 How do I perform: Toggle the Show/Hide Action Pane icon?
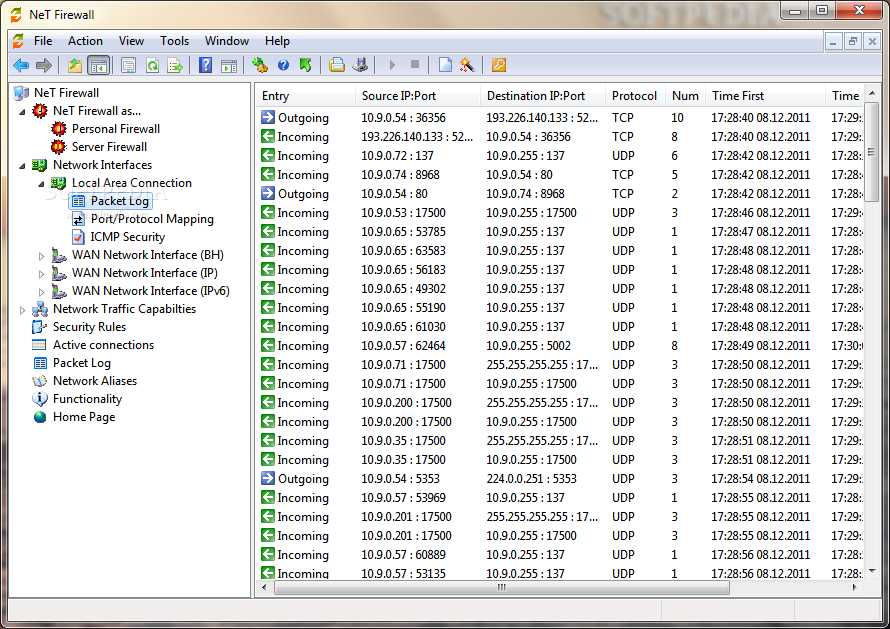pos(229,65)
